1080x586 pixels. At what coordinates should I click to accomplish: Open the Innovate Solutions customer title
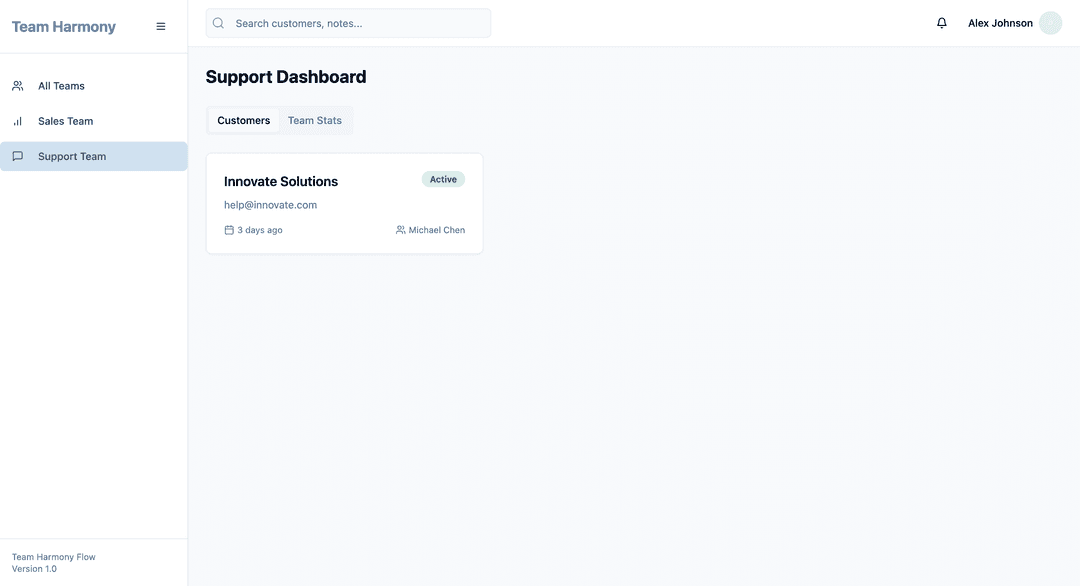[x=281, y=181]
